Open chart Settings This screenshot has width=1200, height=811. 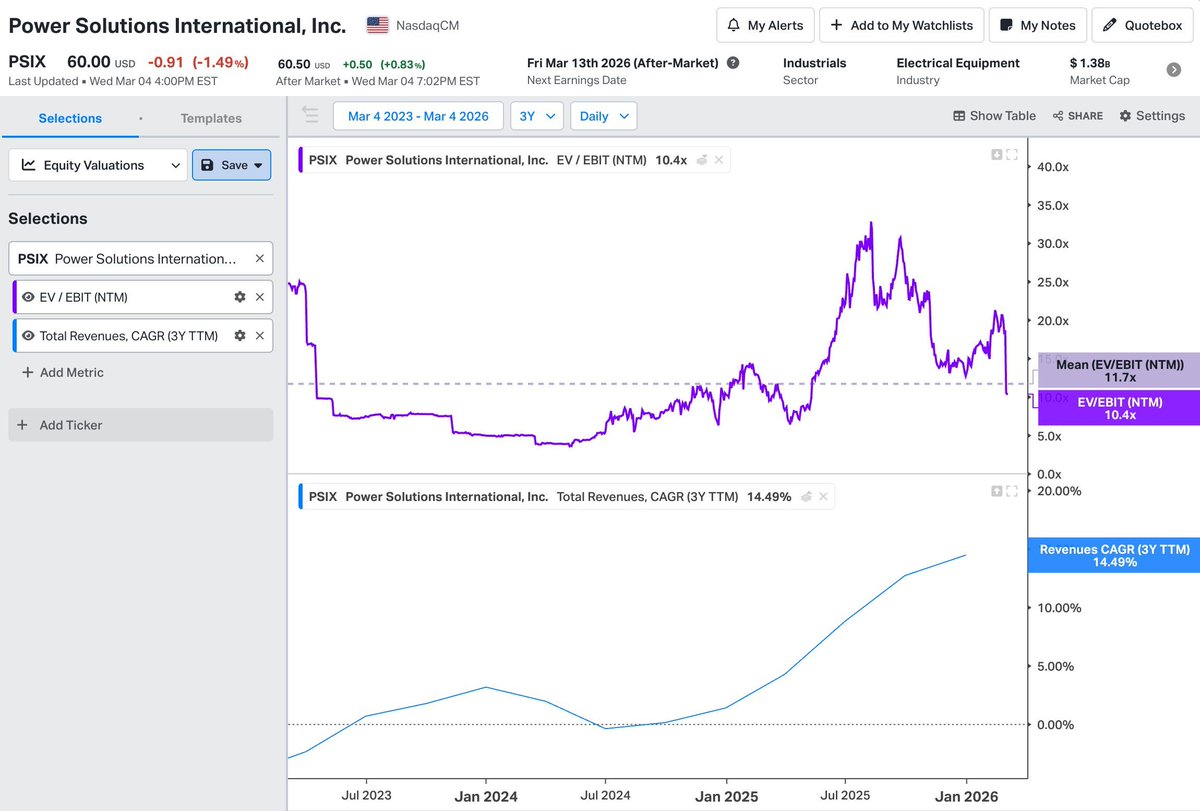coord(1152,116)
